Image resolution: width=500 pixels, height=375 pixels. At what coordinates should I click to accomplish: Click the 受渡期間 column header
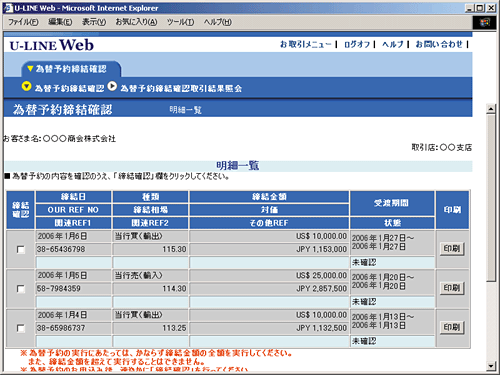click(x=392, y=203)
